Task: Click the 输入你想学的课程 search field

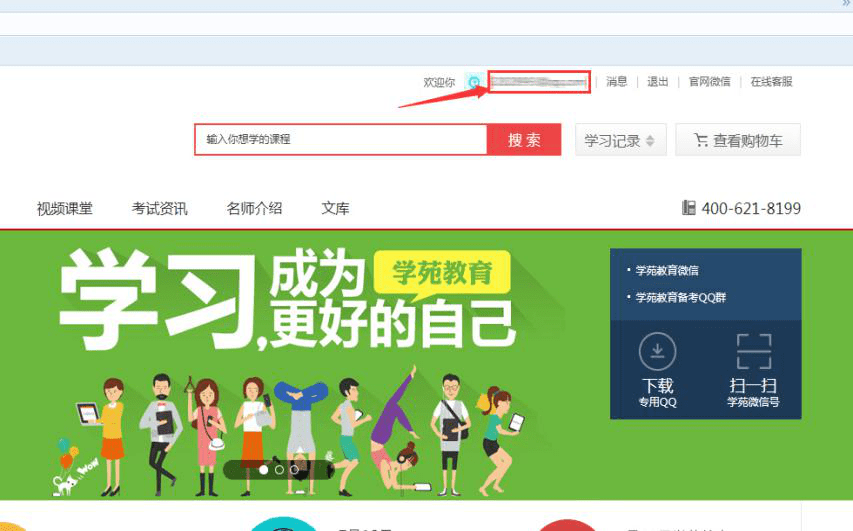Action: point(341,139)
